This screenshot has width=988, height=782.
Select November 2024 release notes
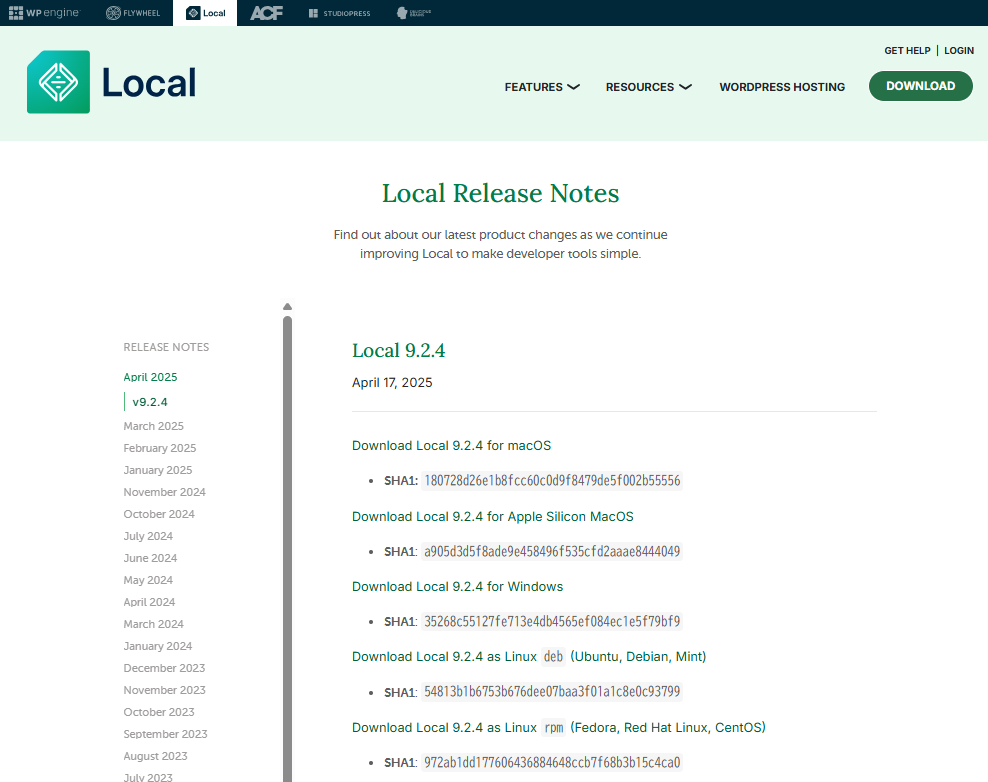pyautogui.click(x=164, y=492)
